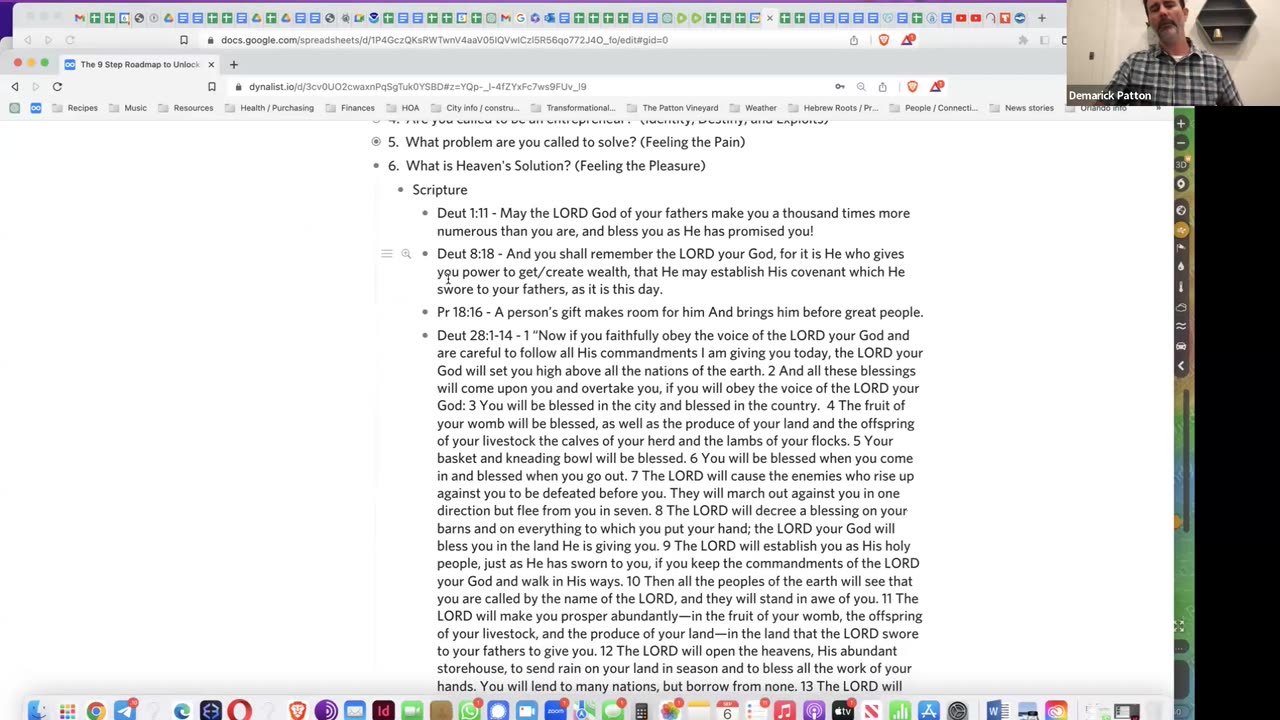The width and height of the screenshot is (1280, 720).
Task: Open the HOA bookmarks folder
Action: 403,108
